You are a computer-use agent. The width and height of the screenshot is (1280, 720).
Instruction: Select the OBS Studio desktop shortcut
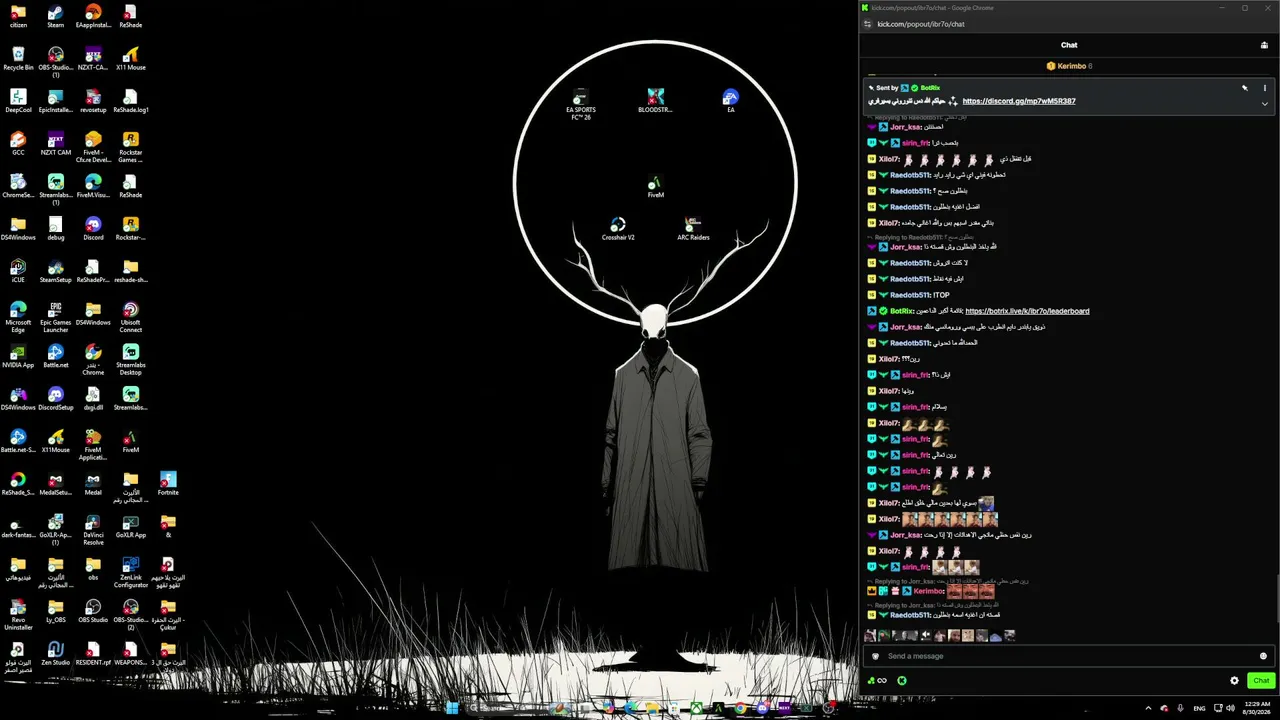tap(93, 611)
